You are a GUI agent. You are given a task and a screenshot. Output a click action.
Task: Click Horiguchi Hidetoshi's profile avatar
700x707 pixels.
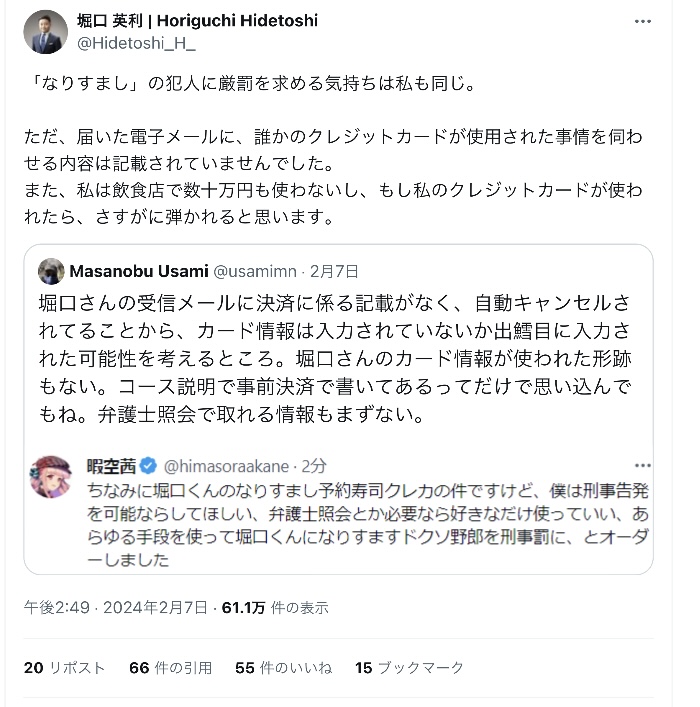[x=46, y=32]
